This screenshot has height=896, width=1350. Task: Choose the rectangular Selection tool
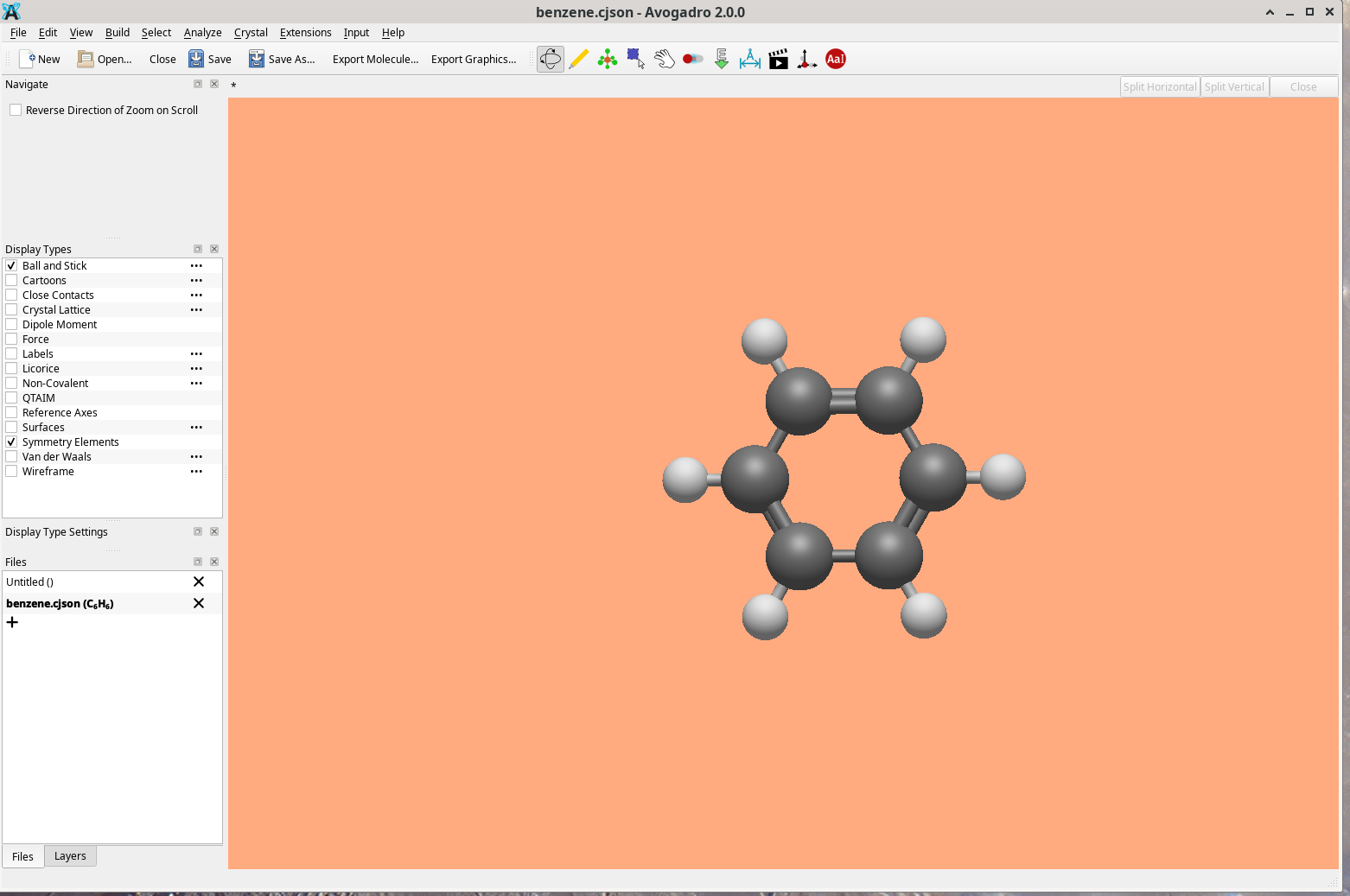636,59
